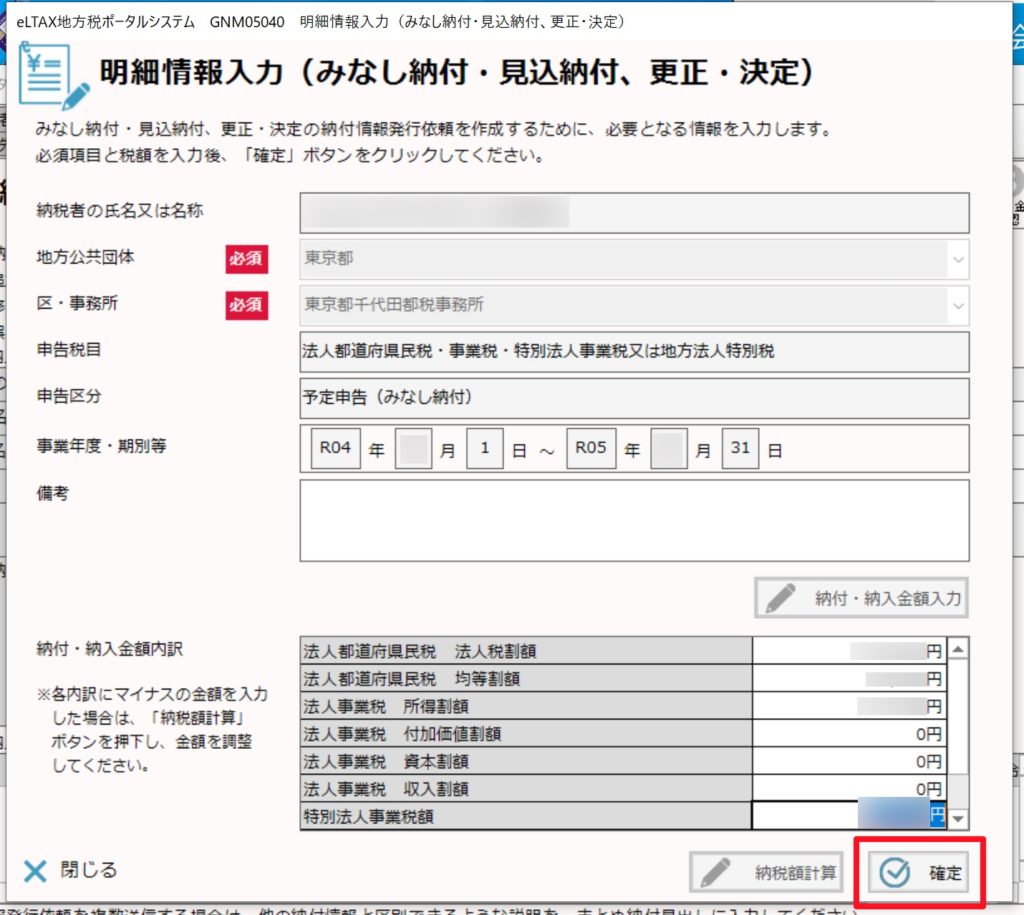Click the pencil icon on 納付・納入金額入力

click(782, 598)
